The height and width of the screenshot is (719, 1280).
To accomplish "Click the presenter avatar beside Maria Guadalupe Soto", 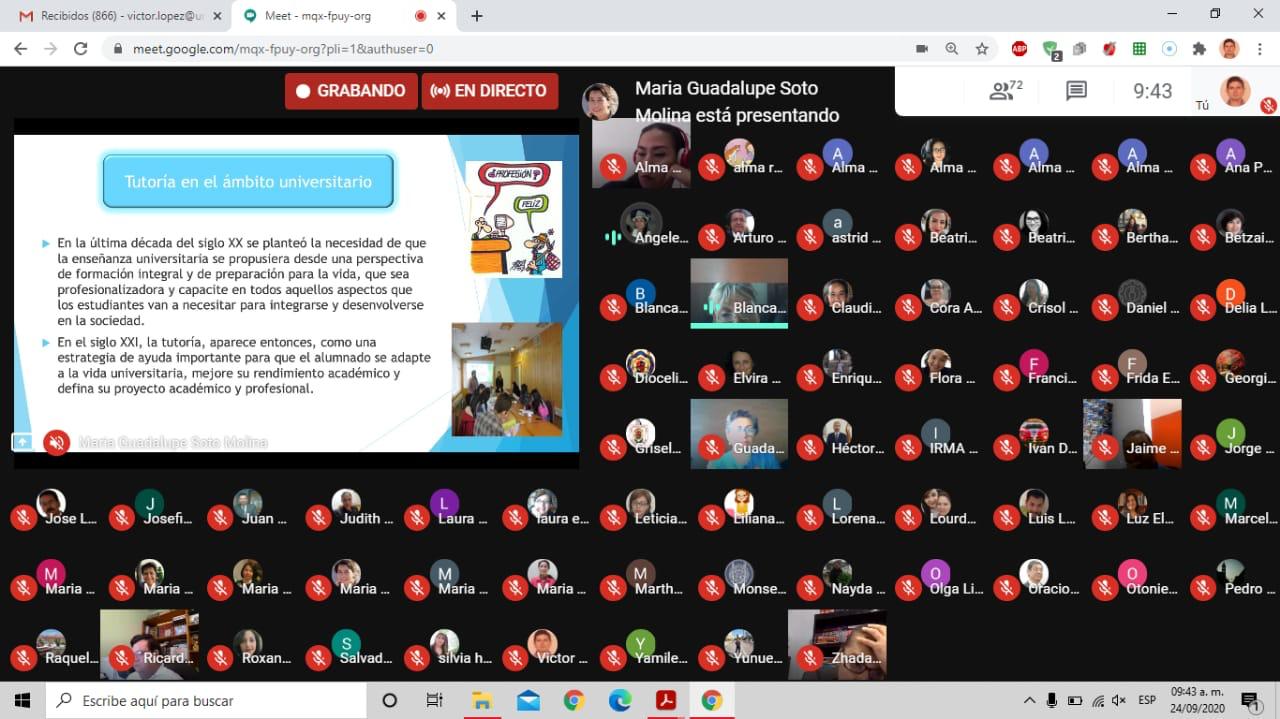I will point(600,101).
